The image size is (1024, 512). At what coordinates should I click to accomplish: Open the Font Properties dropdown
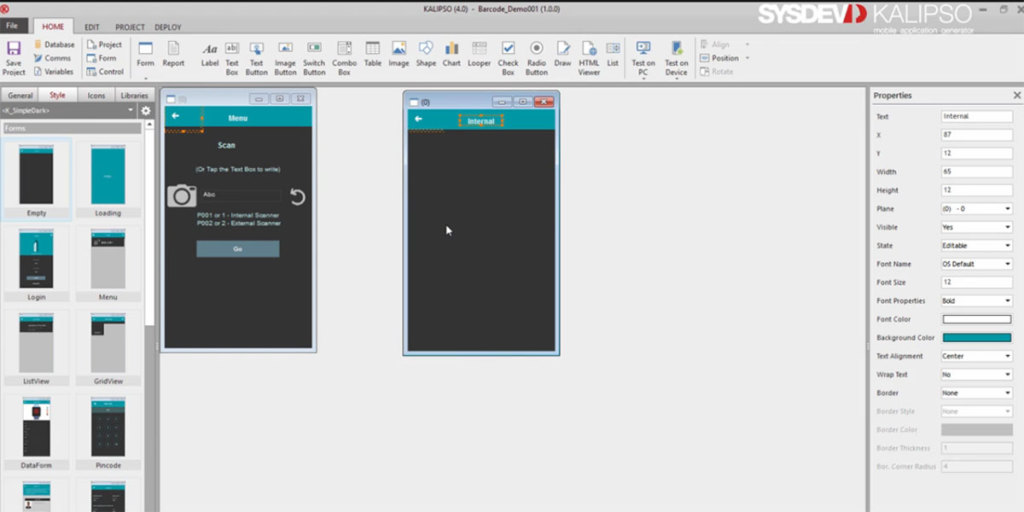click(x=976, y=301)
